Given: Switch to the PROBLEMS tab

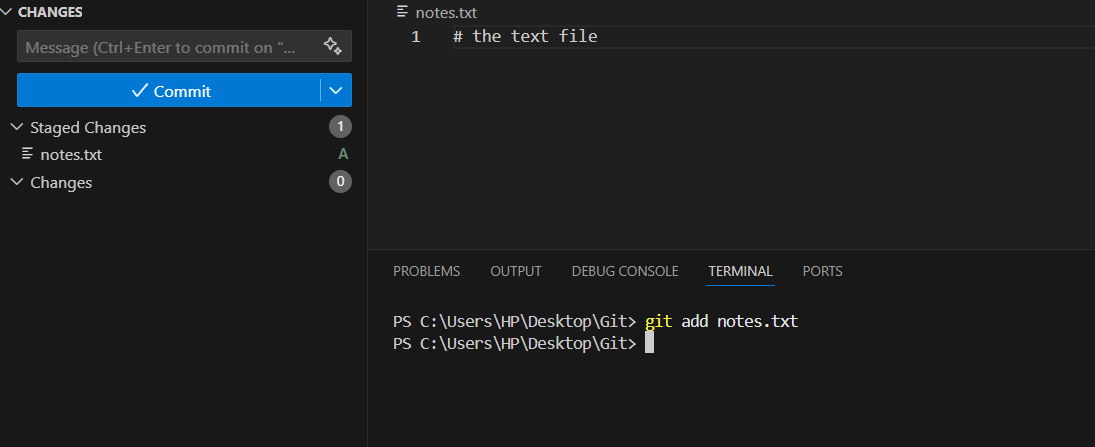Looking at the screenshot, I should [x=426, y=271].
